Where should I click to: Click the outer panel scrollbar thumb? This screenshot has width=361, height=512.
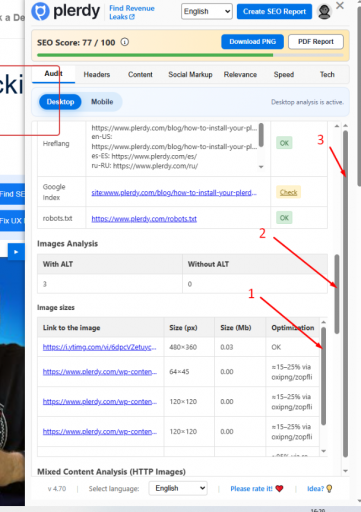pos(345,294)
